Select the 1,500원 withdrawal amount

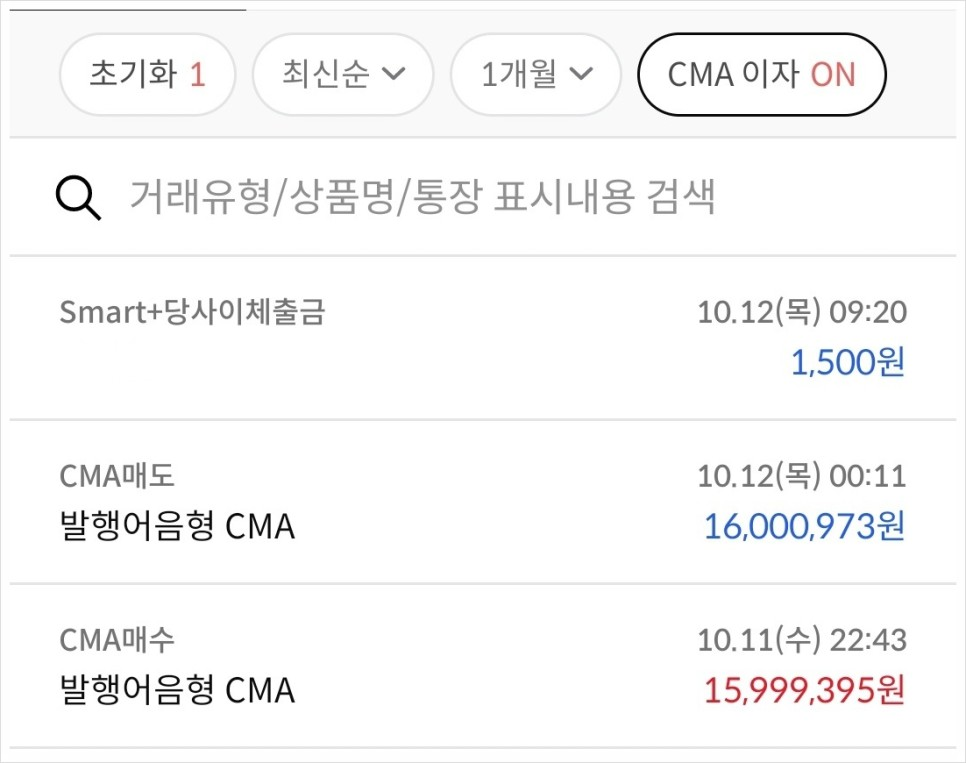pyautogui.click(x=848, y=362)
